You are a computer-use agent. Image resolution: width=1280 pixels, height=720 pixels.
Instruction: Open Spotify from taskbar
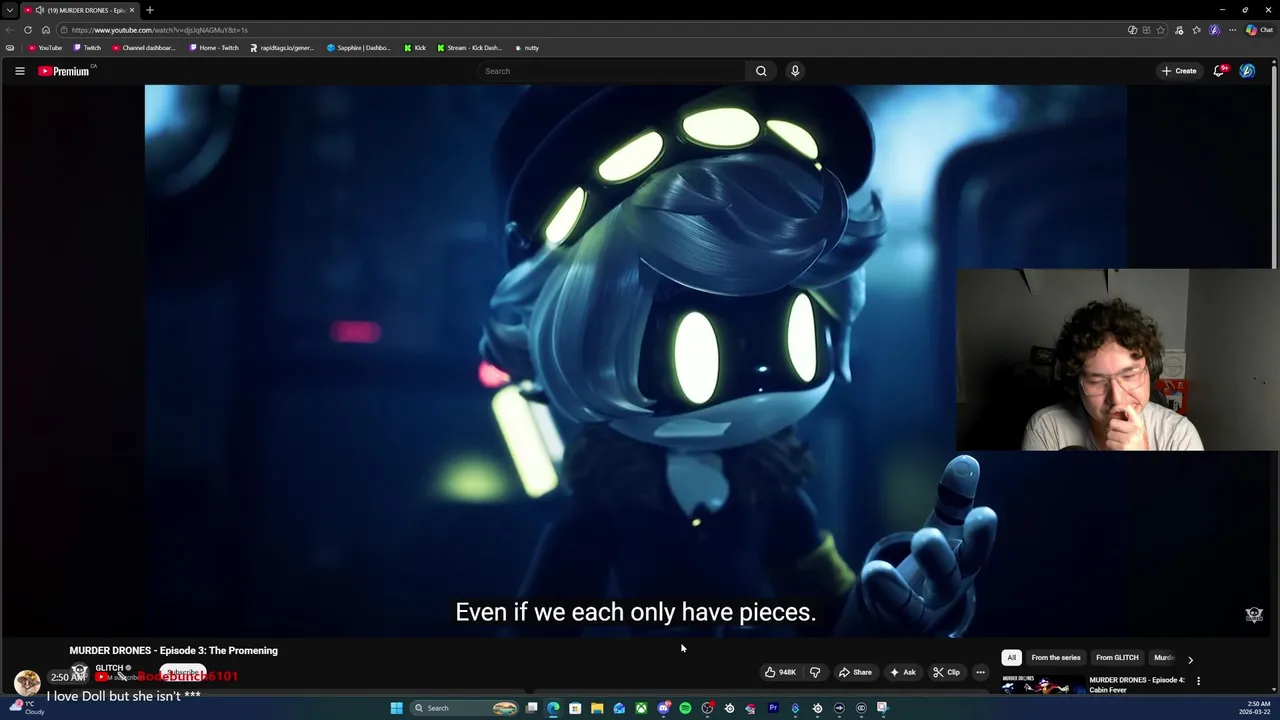pyautogui.click(x=685, y=708)
